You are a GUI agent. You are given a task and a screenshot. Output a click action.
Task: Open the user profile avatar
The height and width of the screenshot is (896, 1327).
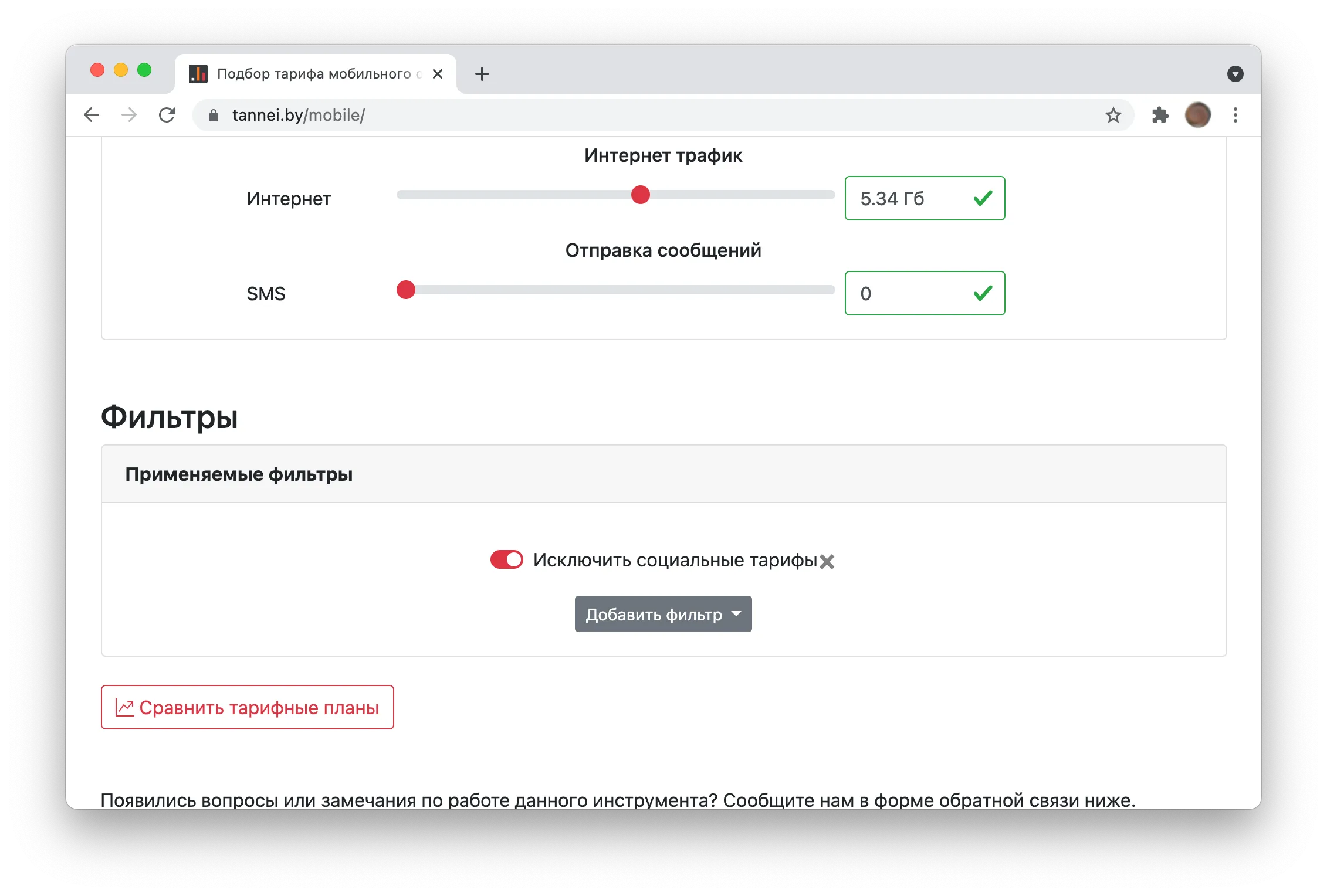click(x=1197, y=115)
